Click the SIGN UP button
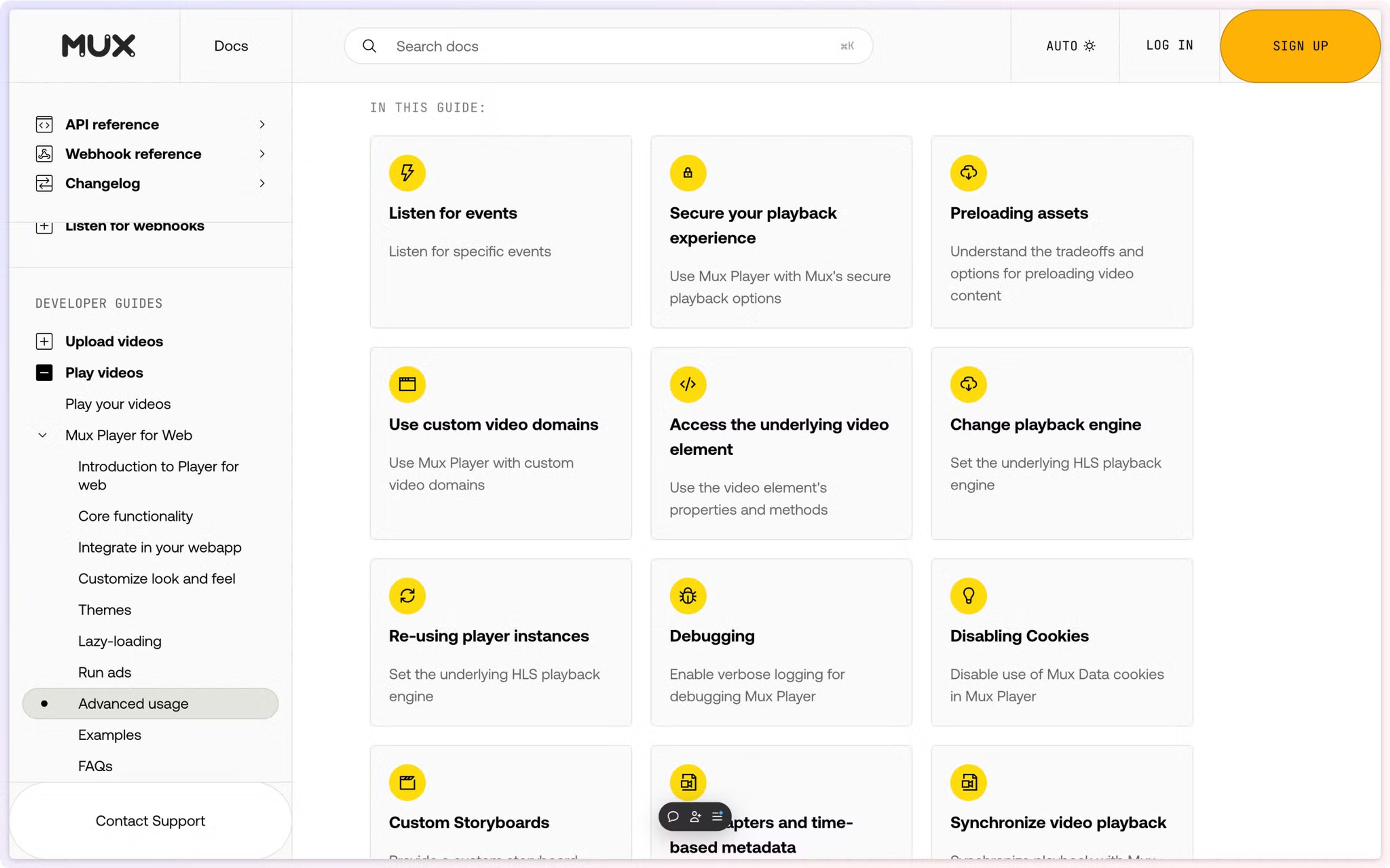Image resolution: width=1390 pixels, height=868 pixels. pos(1300,46)
